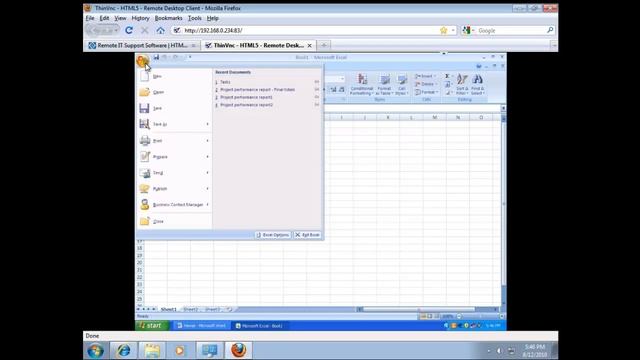Click Firefox home button
This screenshot has width=640, height=360.
coord(160,30)
